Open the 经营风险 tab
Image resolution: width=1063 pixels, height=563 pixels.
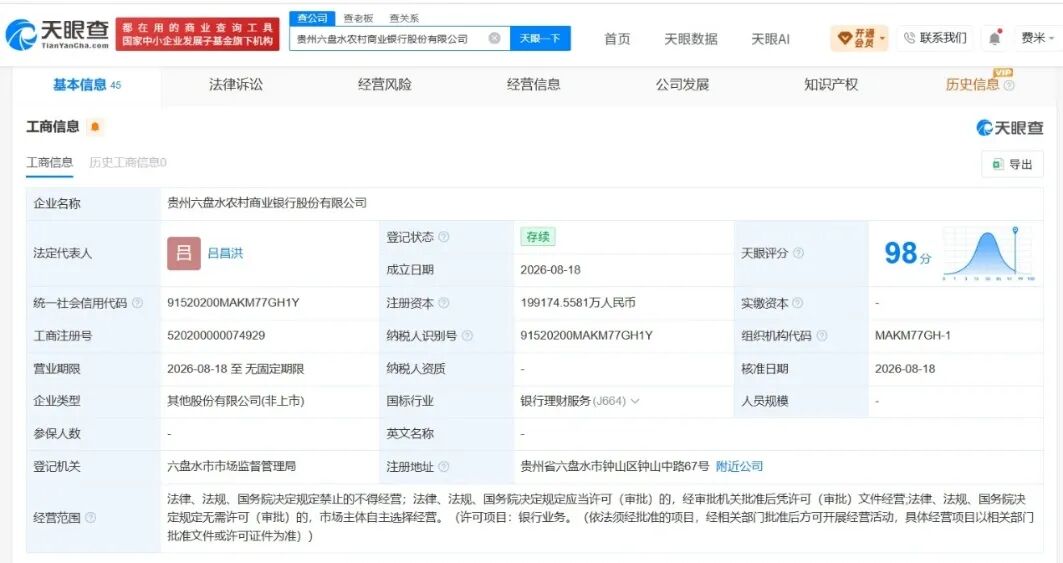coord(384,85)
